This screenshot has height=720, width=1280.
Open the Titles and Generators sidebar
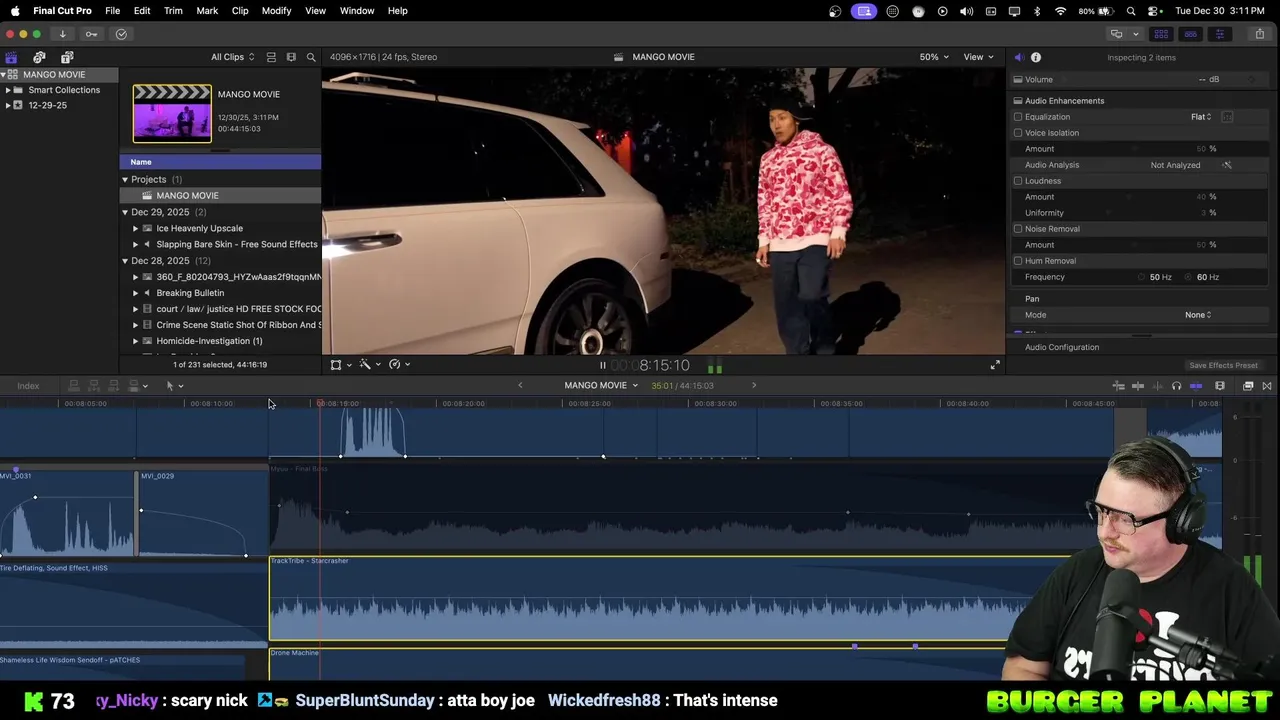[67, 57]
